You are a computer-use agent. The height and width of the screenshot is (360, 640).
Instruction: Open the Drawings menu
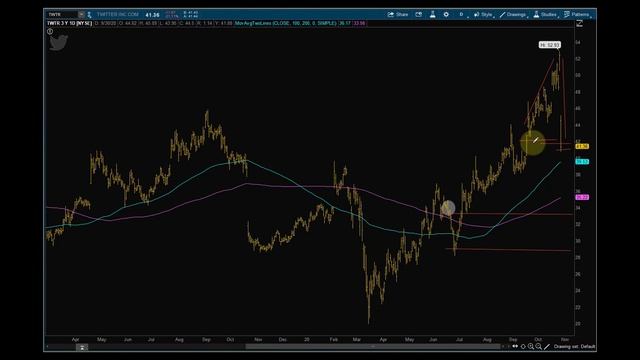[x=514, y=15]
